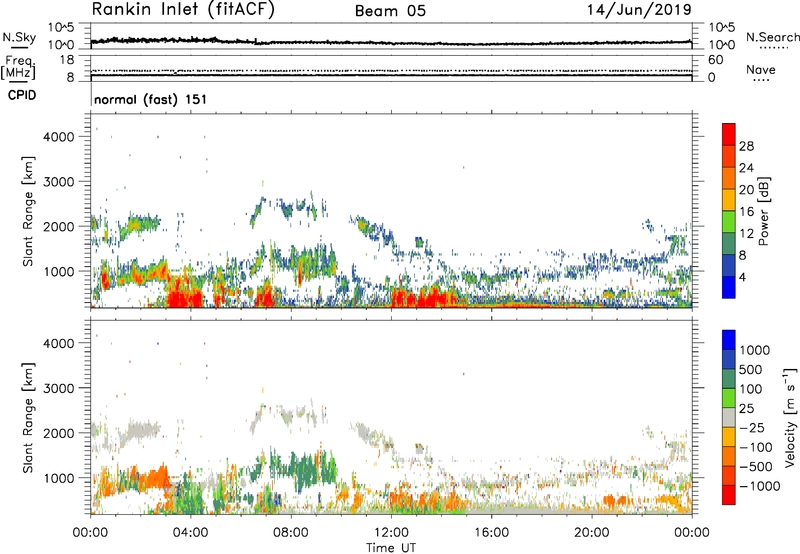Select the 'normal (fast) 151' text
Screen dimensions: 800x554
[151, 99]
